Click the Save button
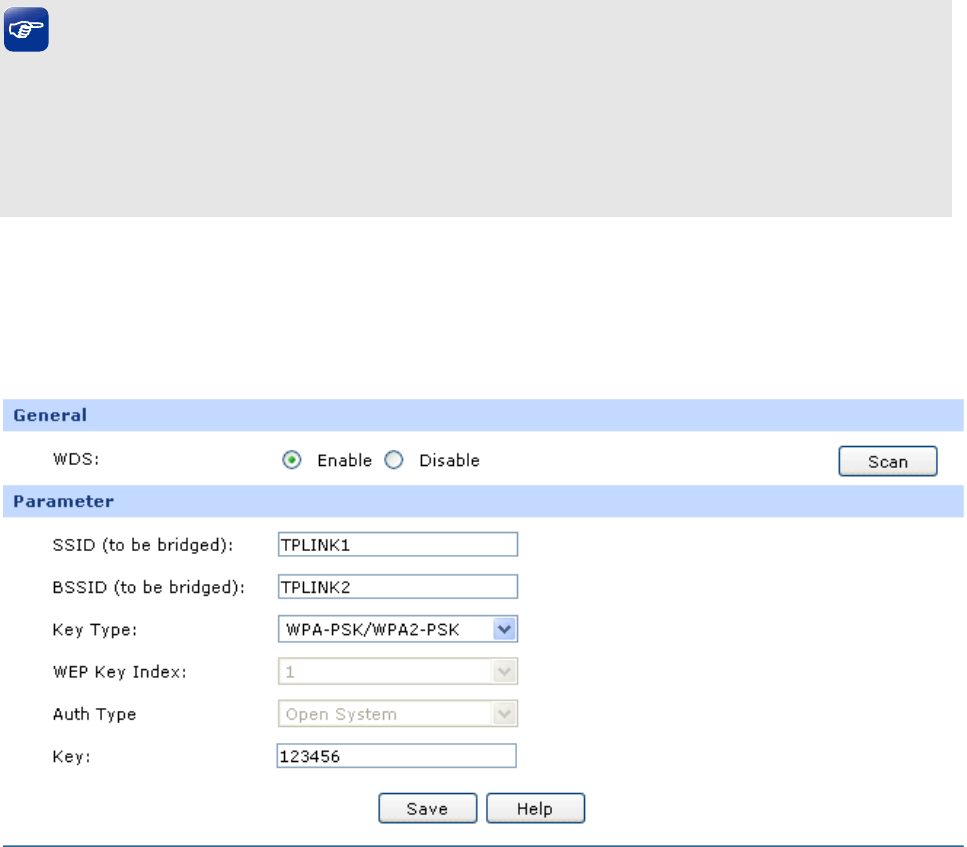967x847 pixels. pos(427,808)
